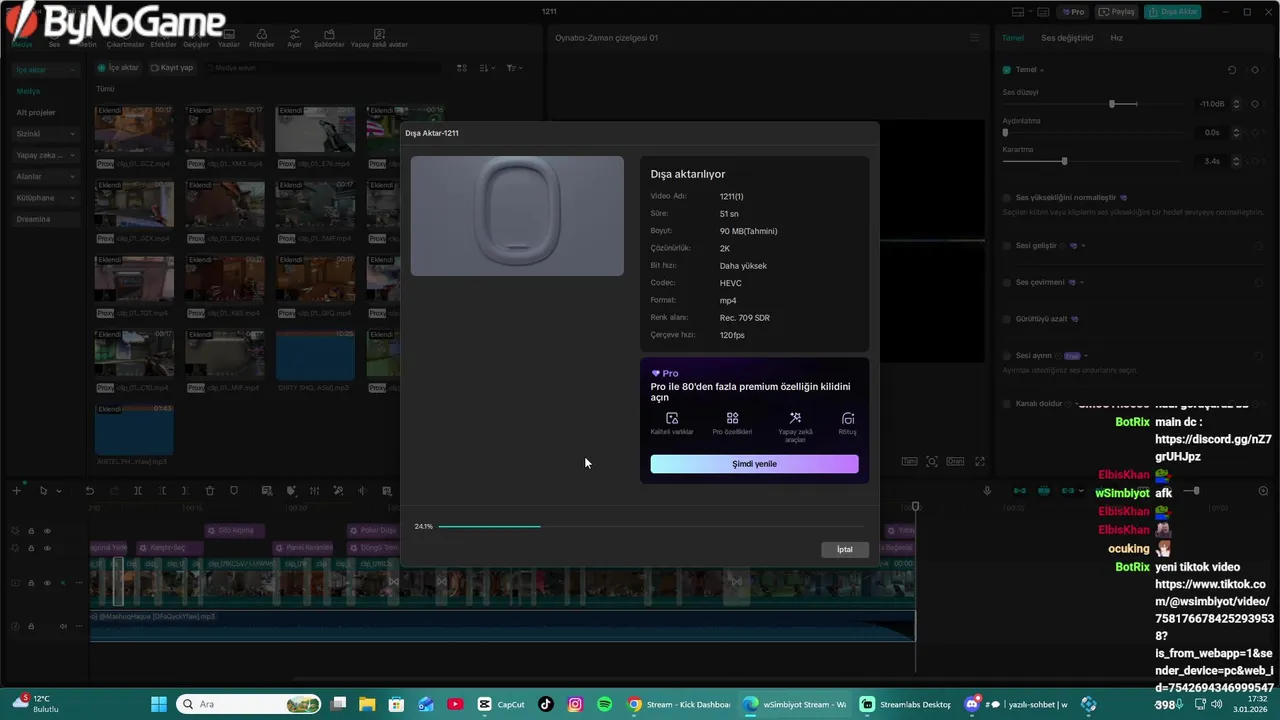
Task: Click the Medya arayın search field
Action: (325, 68)
